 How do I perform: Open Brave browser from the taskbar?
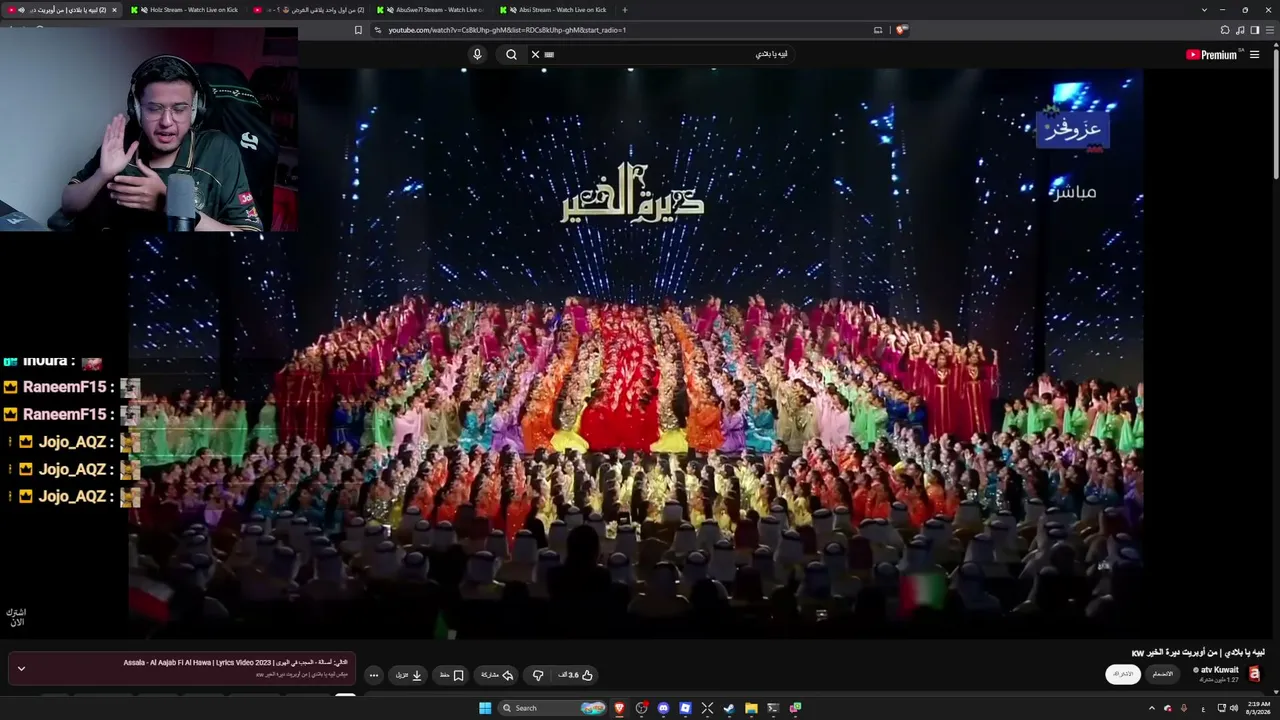pos(619,708)
